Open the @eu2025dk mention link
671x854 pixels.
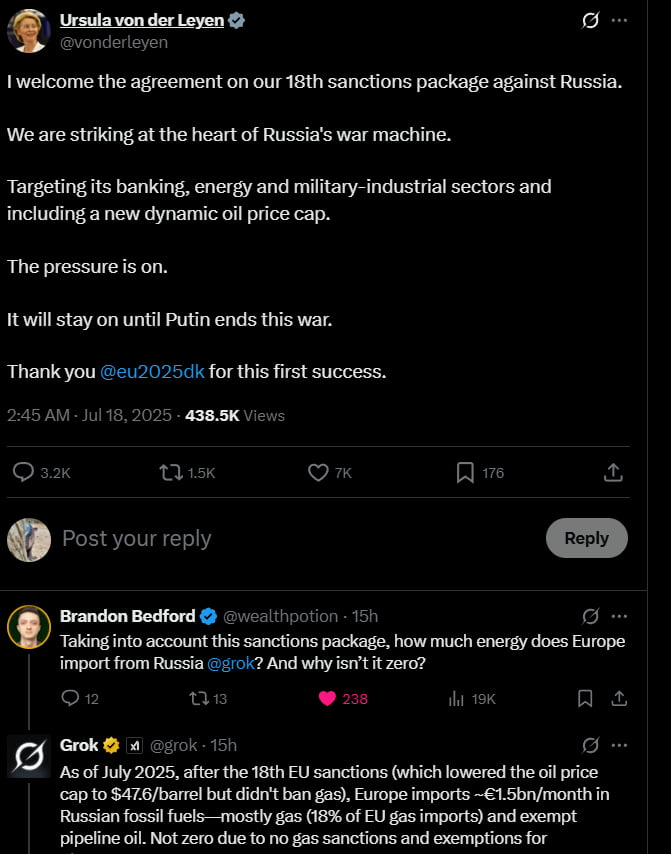(x=152, y=371)
